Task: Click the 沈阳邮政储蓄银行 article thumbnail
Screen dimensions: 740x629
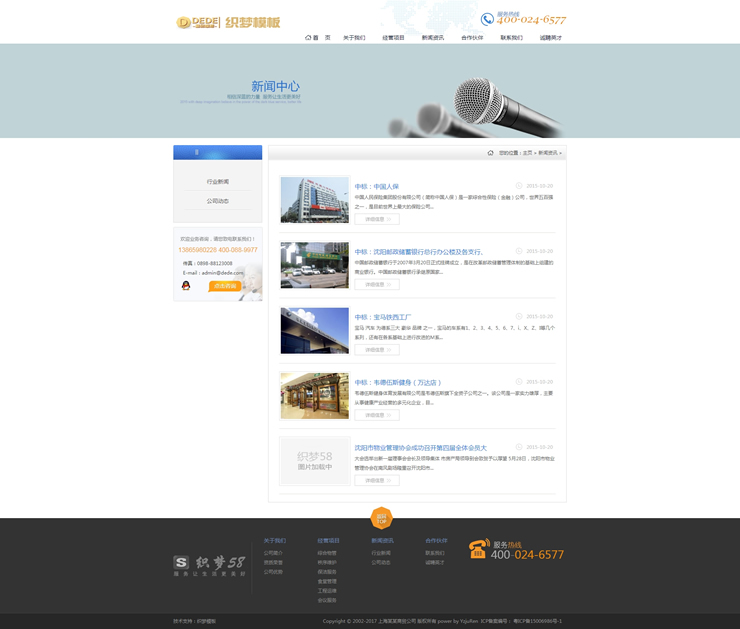Action: [x=314, y=265]
